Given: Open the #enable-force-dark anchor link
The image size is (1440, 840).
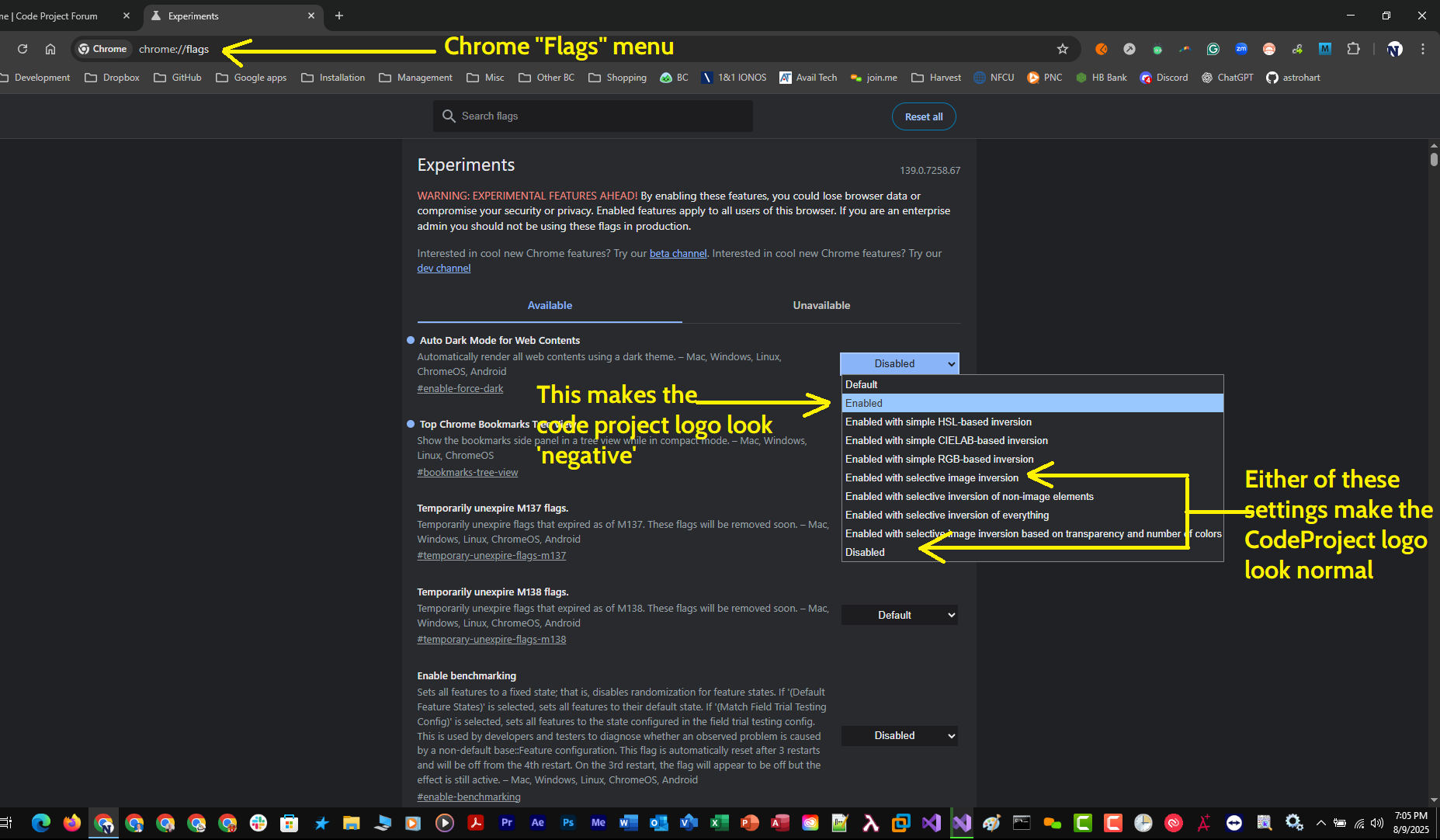Looking at the screenshot, I should pos(460,388).
